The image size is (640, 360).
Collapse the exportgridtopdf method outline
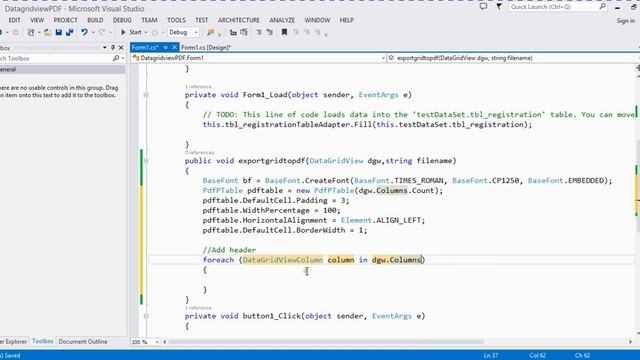(x=146, y=161)
